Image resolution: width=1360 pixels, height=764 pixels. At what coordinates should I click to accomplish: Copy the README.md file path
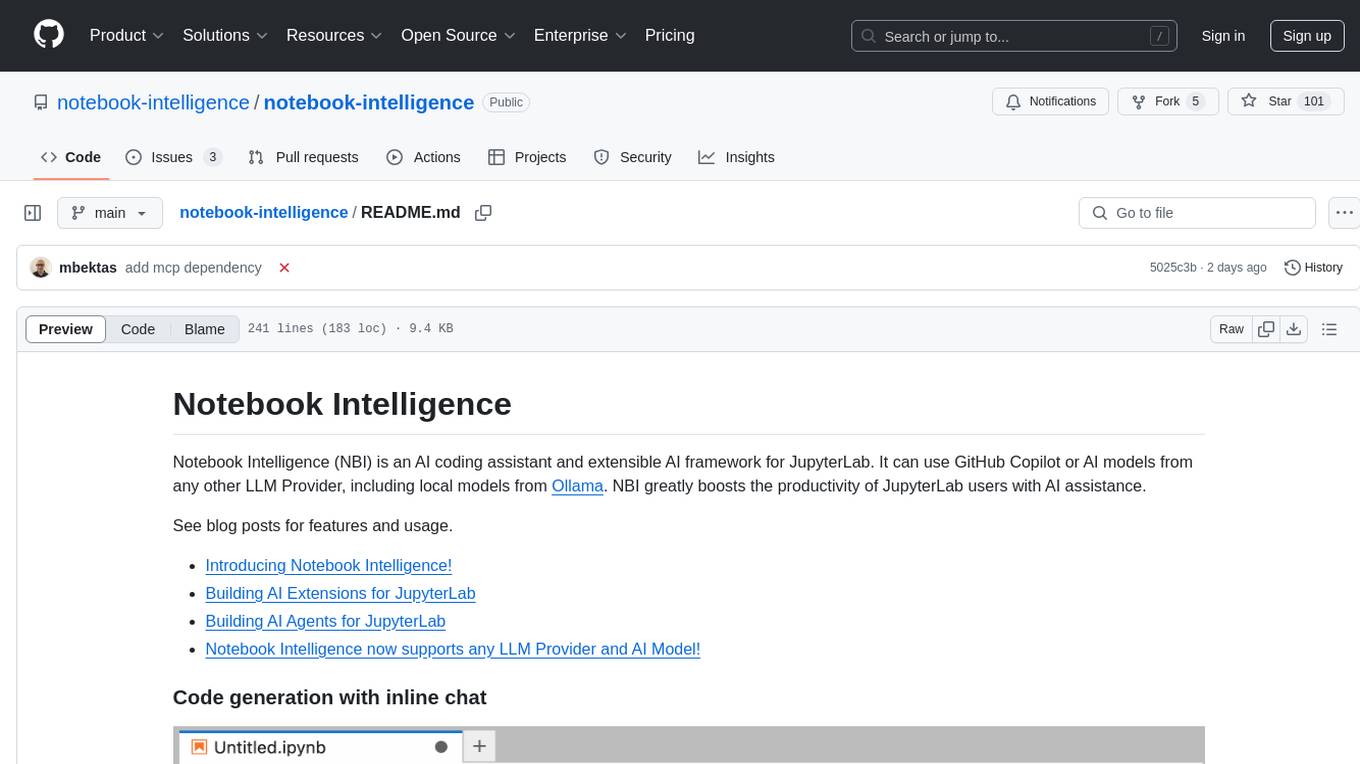point(483,213)
